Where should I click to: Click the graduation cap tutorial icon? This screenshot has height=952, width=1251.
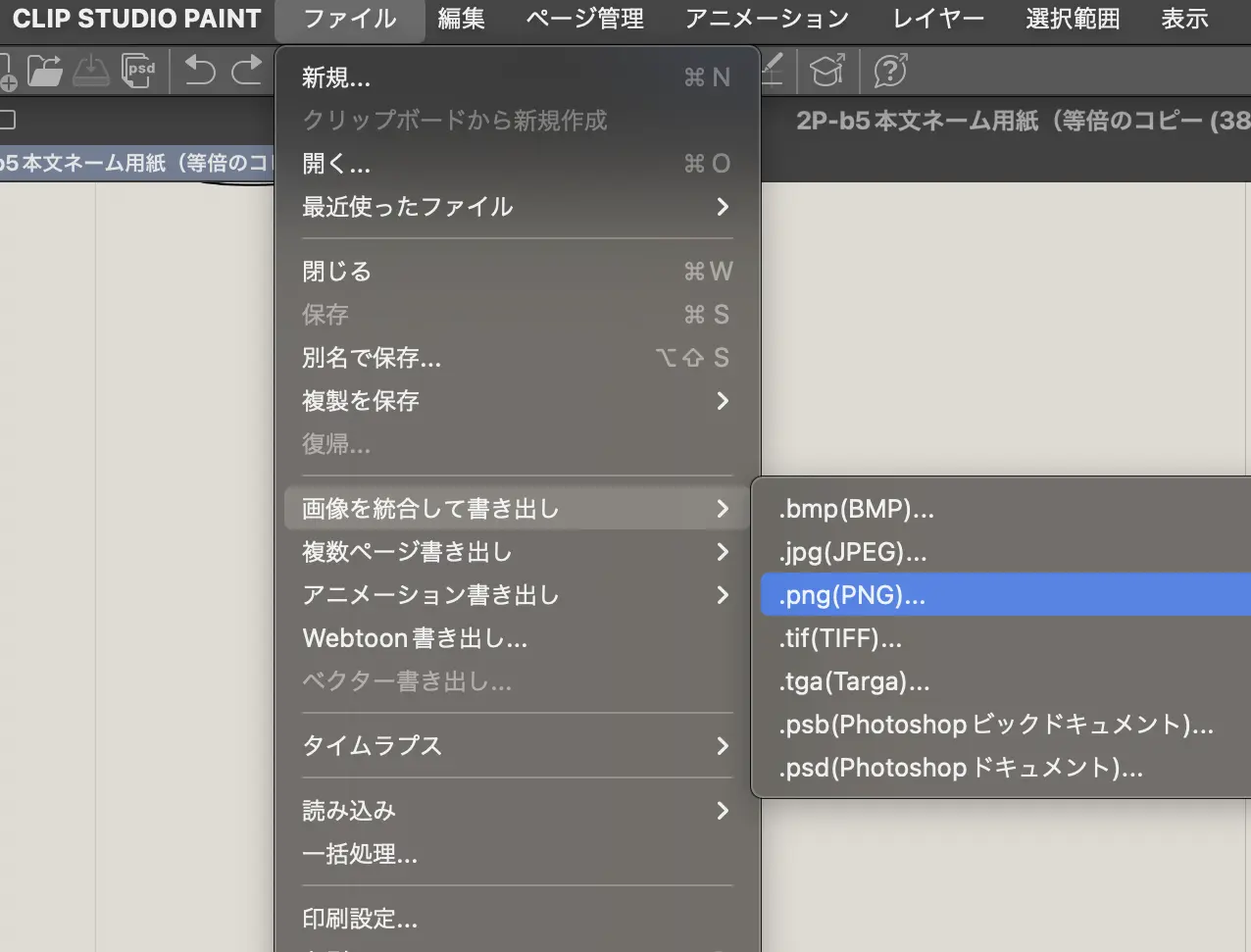click(x=827, y=71)
